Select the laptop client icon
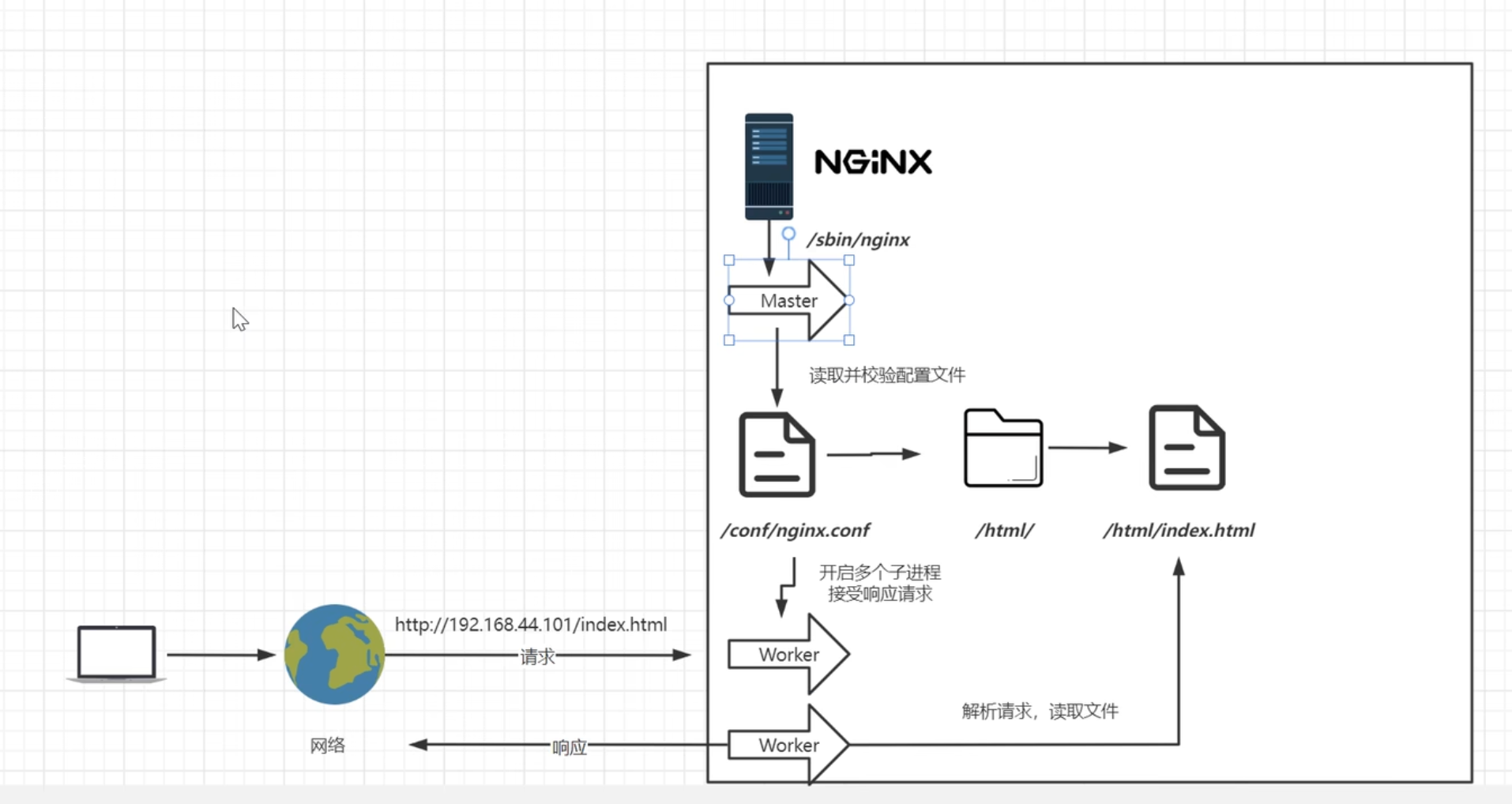 click(115, 652)
